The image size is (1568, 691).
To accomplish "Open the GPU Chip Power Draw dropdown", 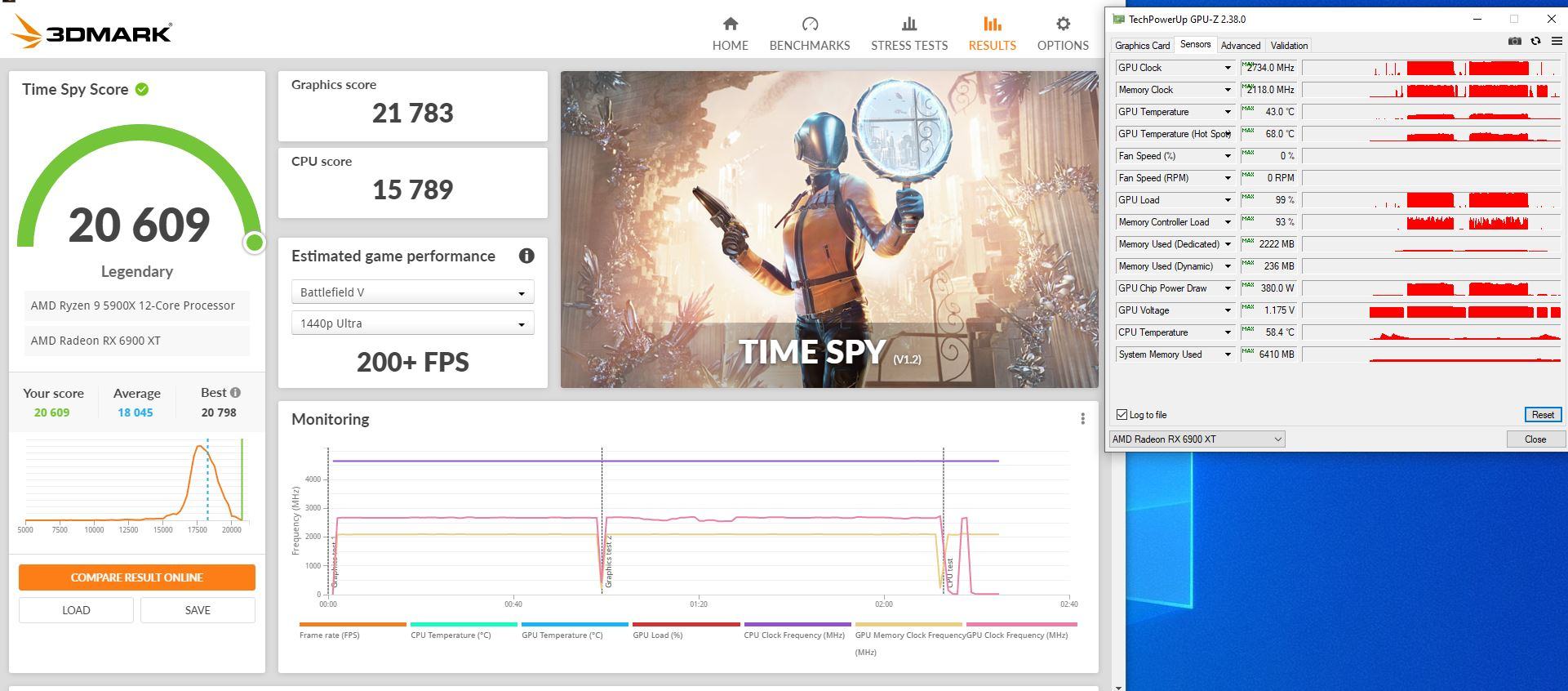I will 1227,288.
